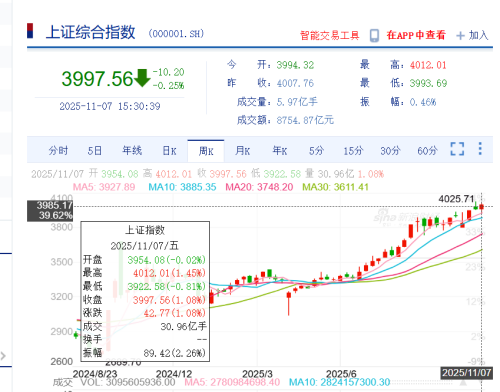Viewport: 500px width, 392px height.
Task: Click the 开盘 row in tooltip
Action: (x=145, y=260)
